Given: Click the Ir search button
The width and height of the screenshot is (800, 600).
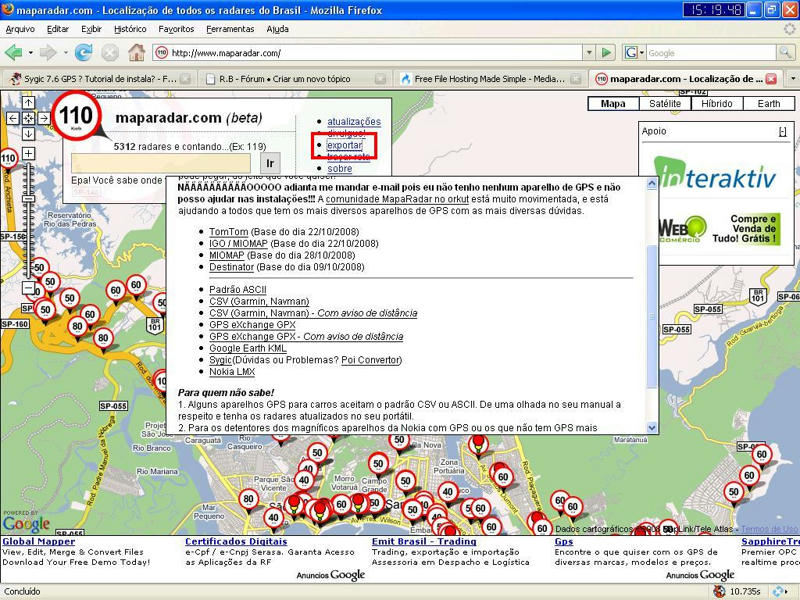Looking at the screenshot, I should click(270, 163).
